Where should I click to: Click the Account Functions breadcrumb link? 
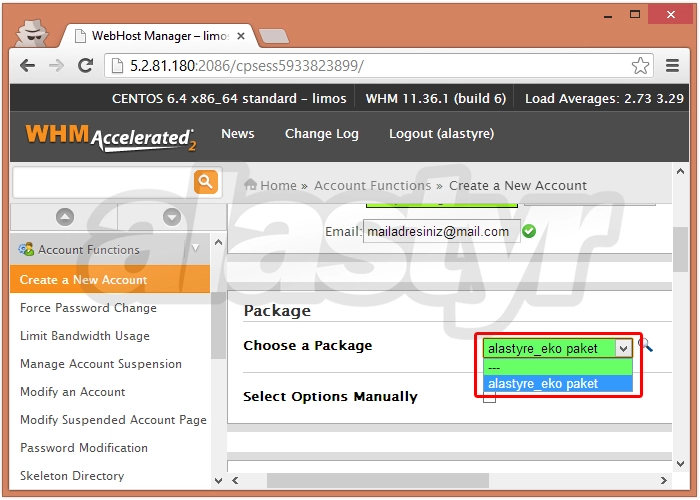tap(373, 185)
